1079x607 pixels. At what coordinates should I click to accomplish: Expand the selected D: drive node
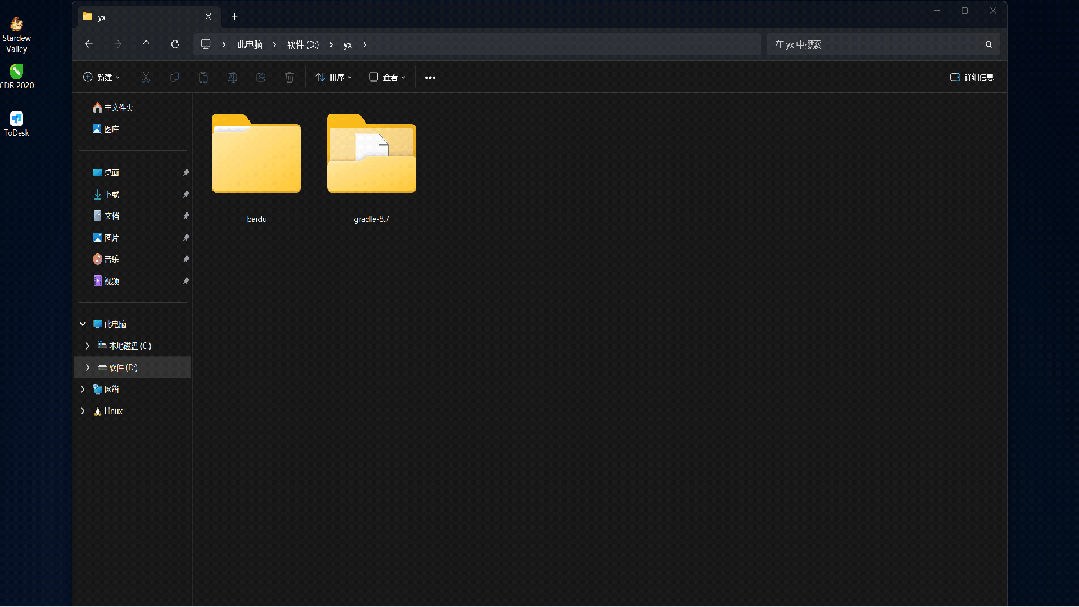coord(87,368)
